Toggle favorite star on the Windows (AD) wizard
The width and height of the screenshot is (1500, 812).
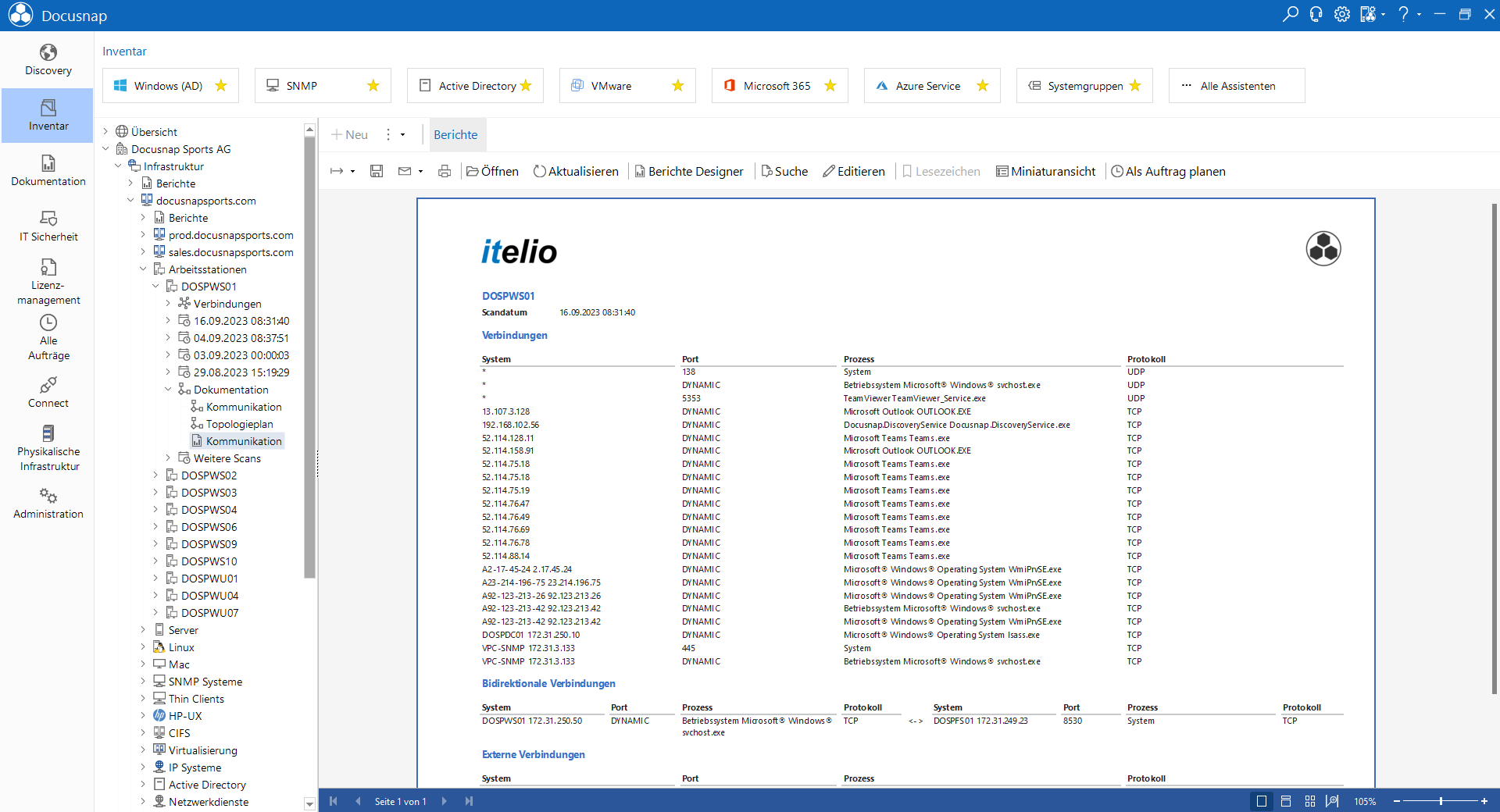pos(221,86)
